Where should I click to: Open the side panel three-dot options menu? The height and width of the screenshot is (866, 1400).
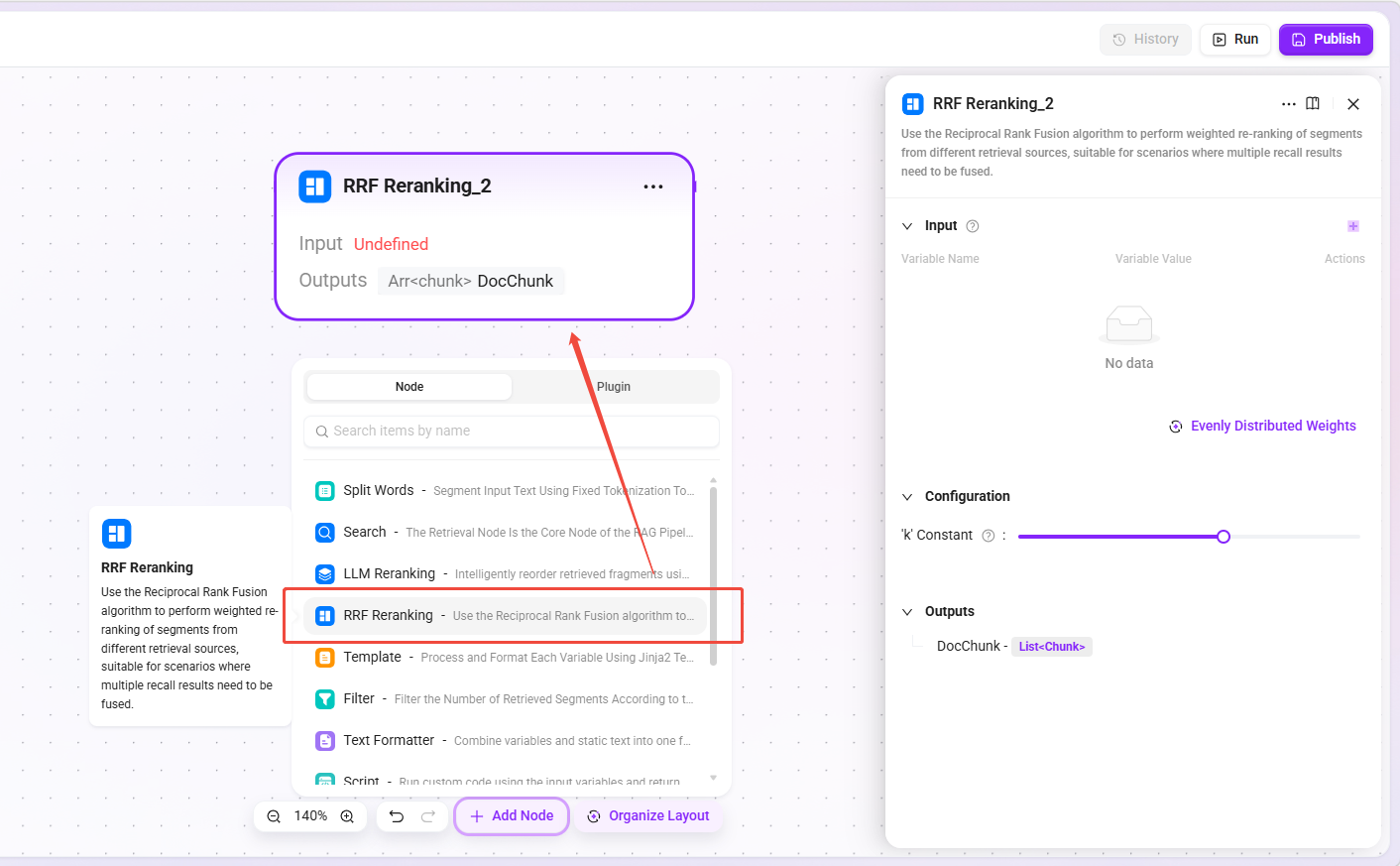pyautogui.click(x=1288, y=104)
